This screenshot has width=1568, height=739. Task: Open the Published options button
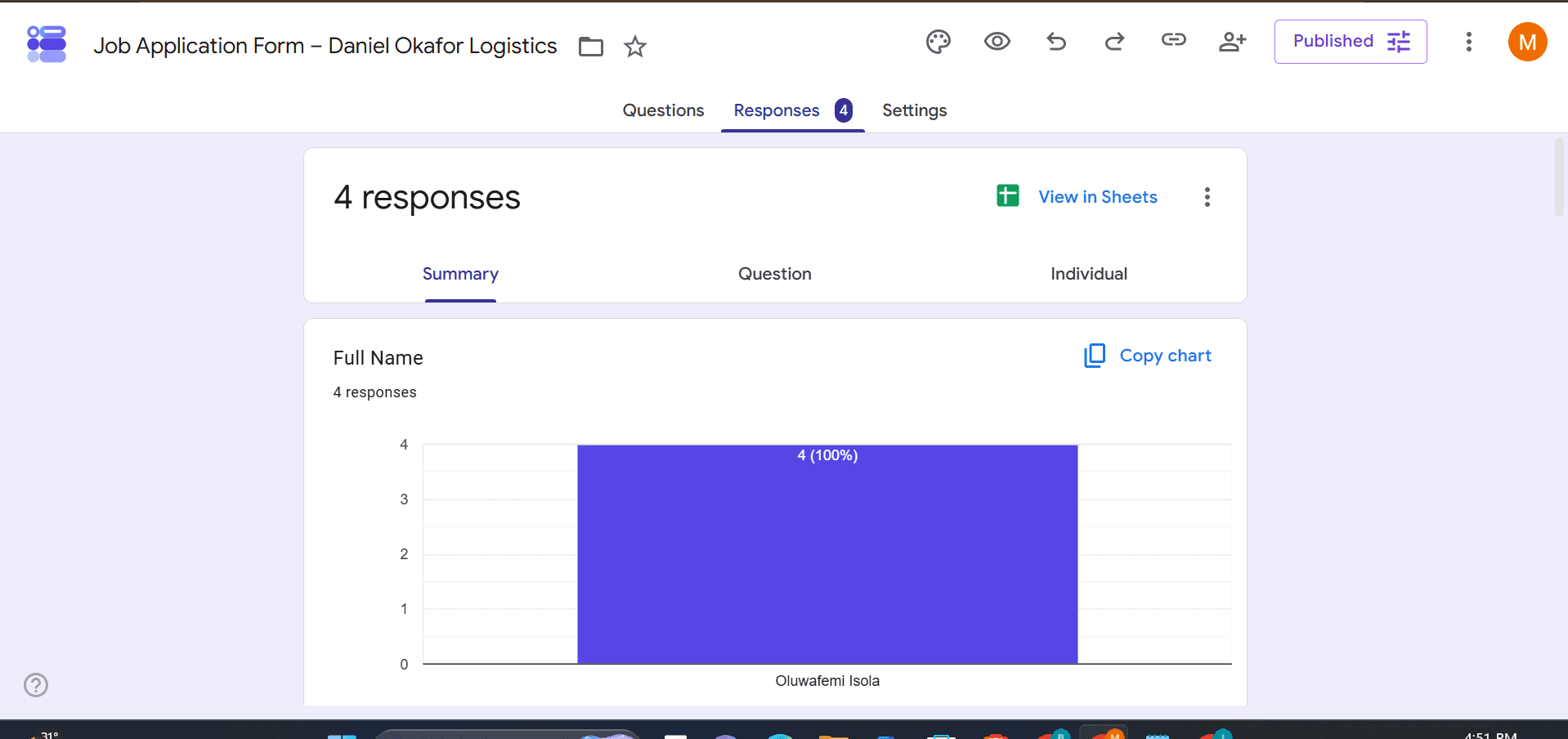[x=1351, y=42]
